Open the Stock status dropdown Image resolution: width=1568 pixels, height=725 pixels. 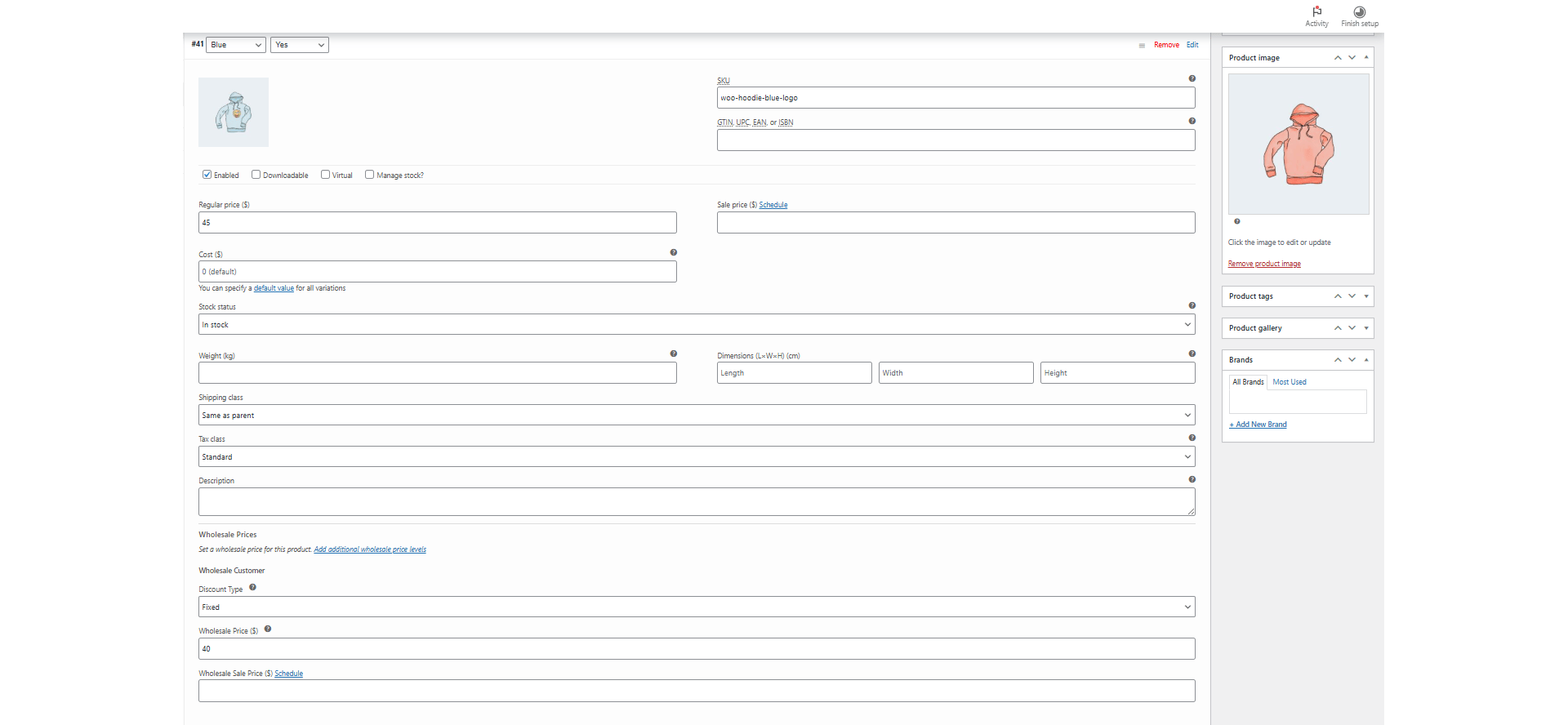tap(697, 324)
